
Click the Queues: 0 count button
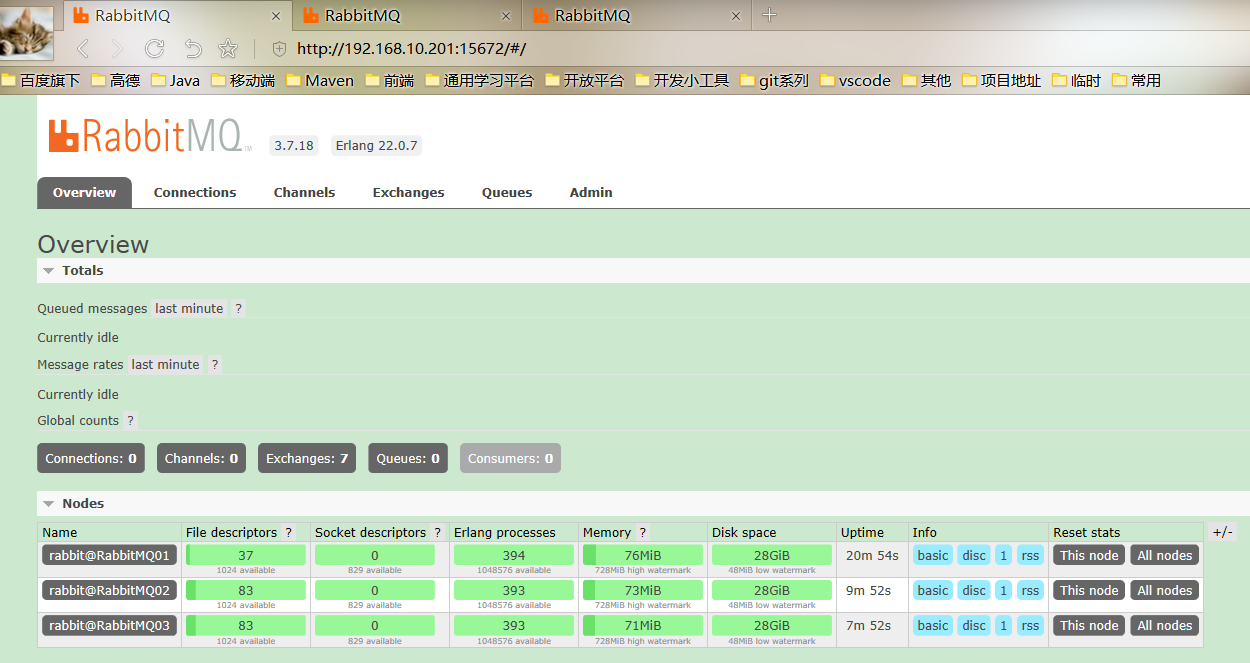[x=408, y=459]
